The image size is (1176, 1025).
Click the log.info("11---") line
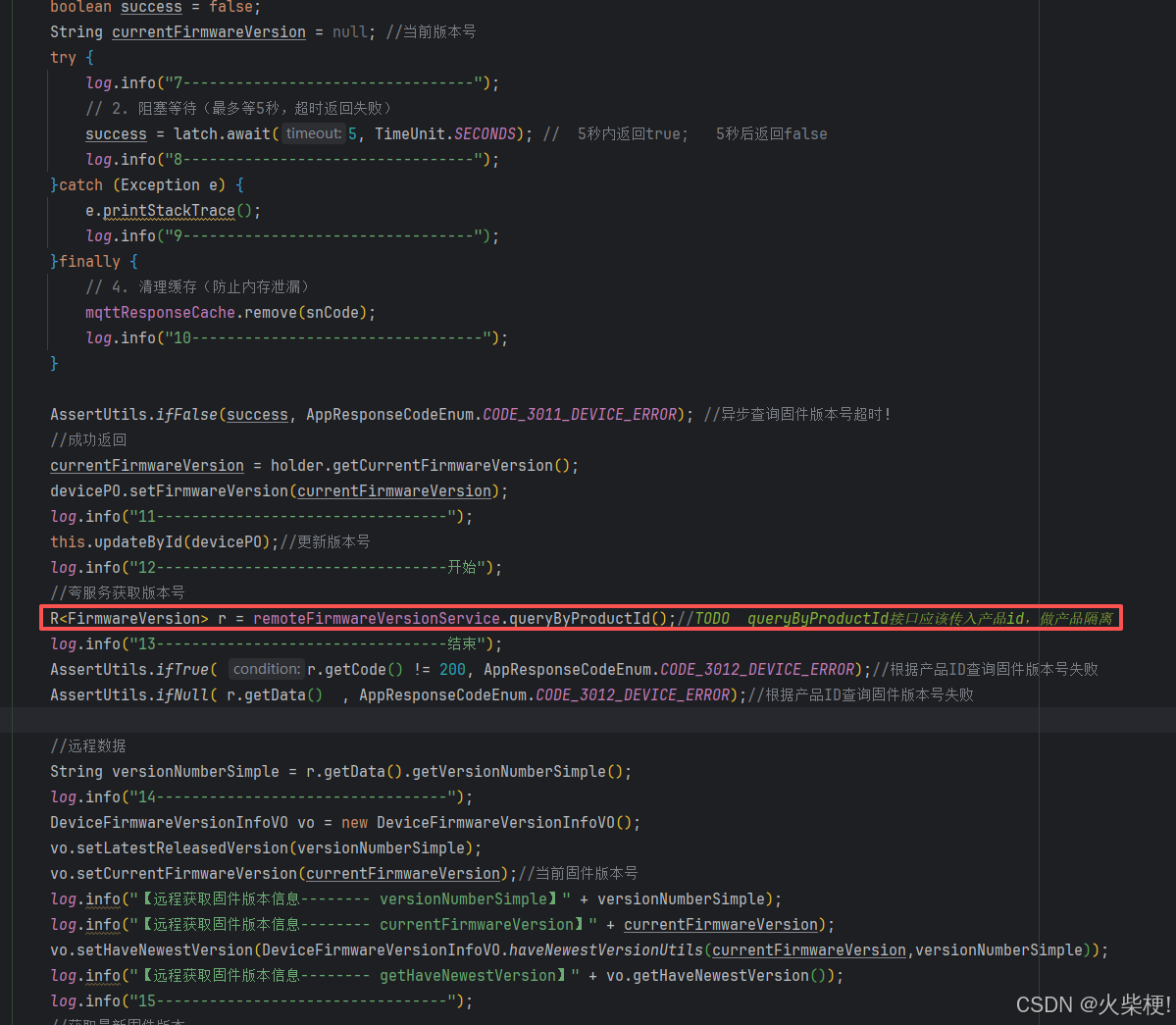pyautogui.click(x=262, y=517)
